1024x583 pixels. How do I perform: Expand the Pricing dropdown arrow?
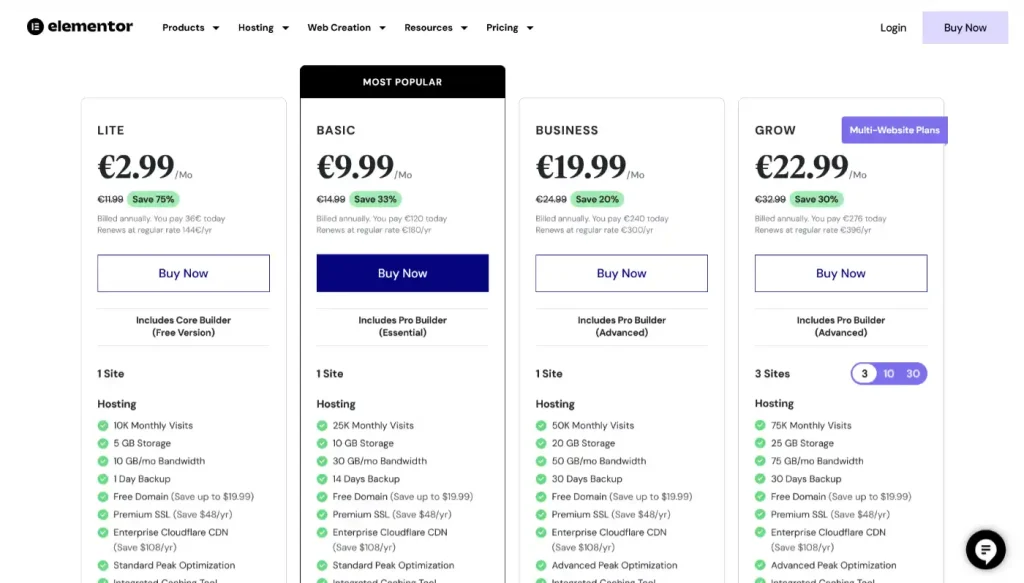click(x=530, y=28)
